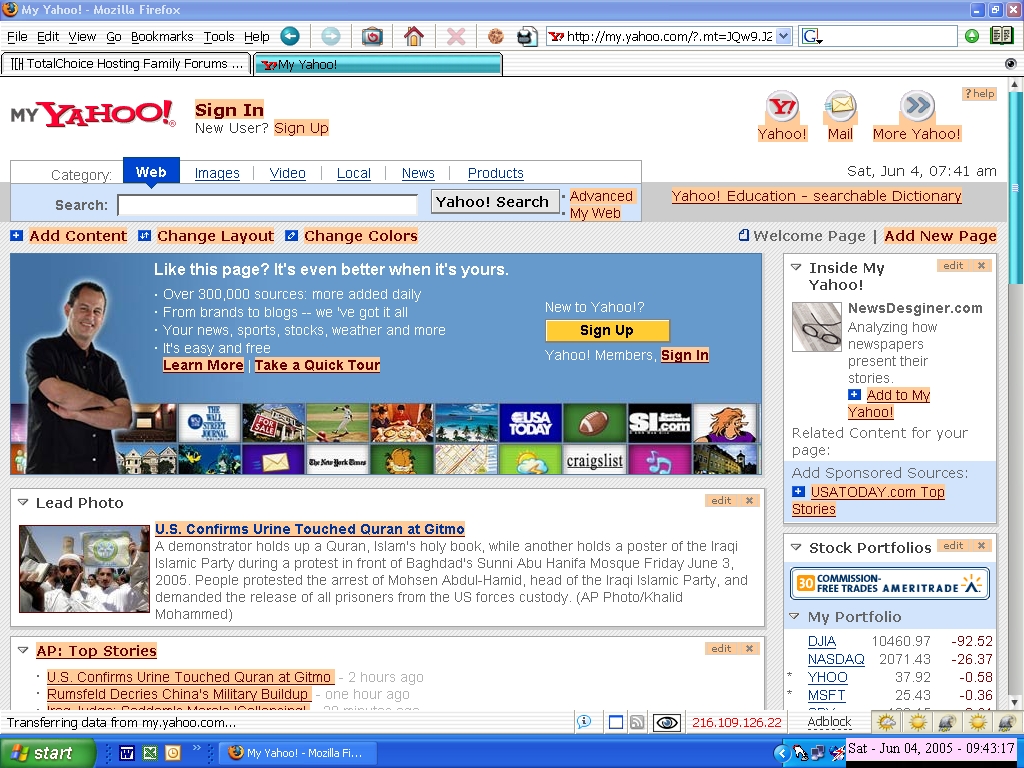This screenshot has width=1024, height=768.
Task: Close the Inside My Yahoo! module
Action: pyautogui.click(x=981, y=266)
